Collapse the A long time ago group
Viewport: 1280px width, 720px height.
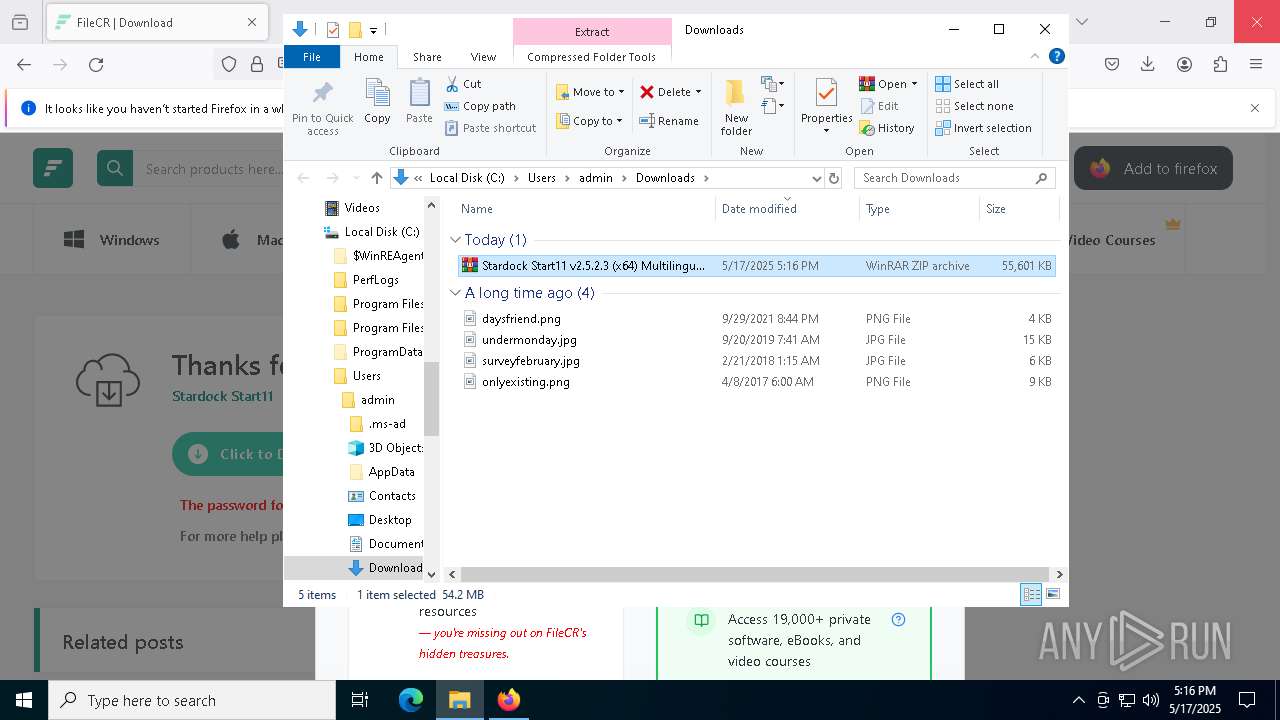click(x=456, y=293)
